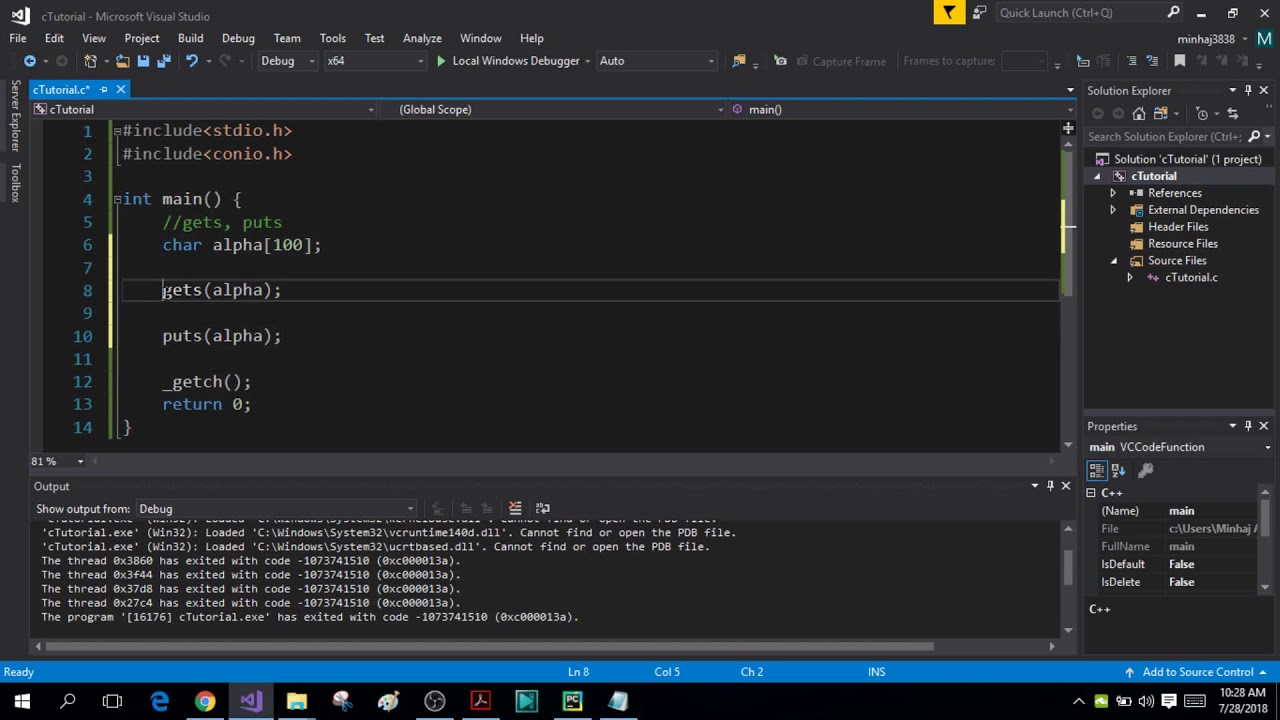Viewport: 1280px width, 720px height.
Task: Click the feedback flag notification icon
Action: click(x=949, y=12)
